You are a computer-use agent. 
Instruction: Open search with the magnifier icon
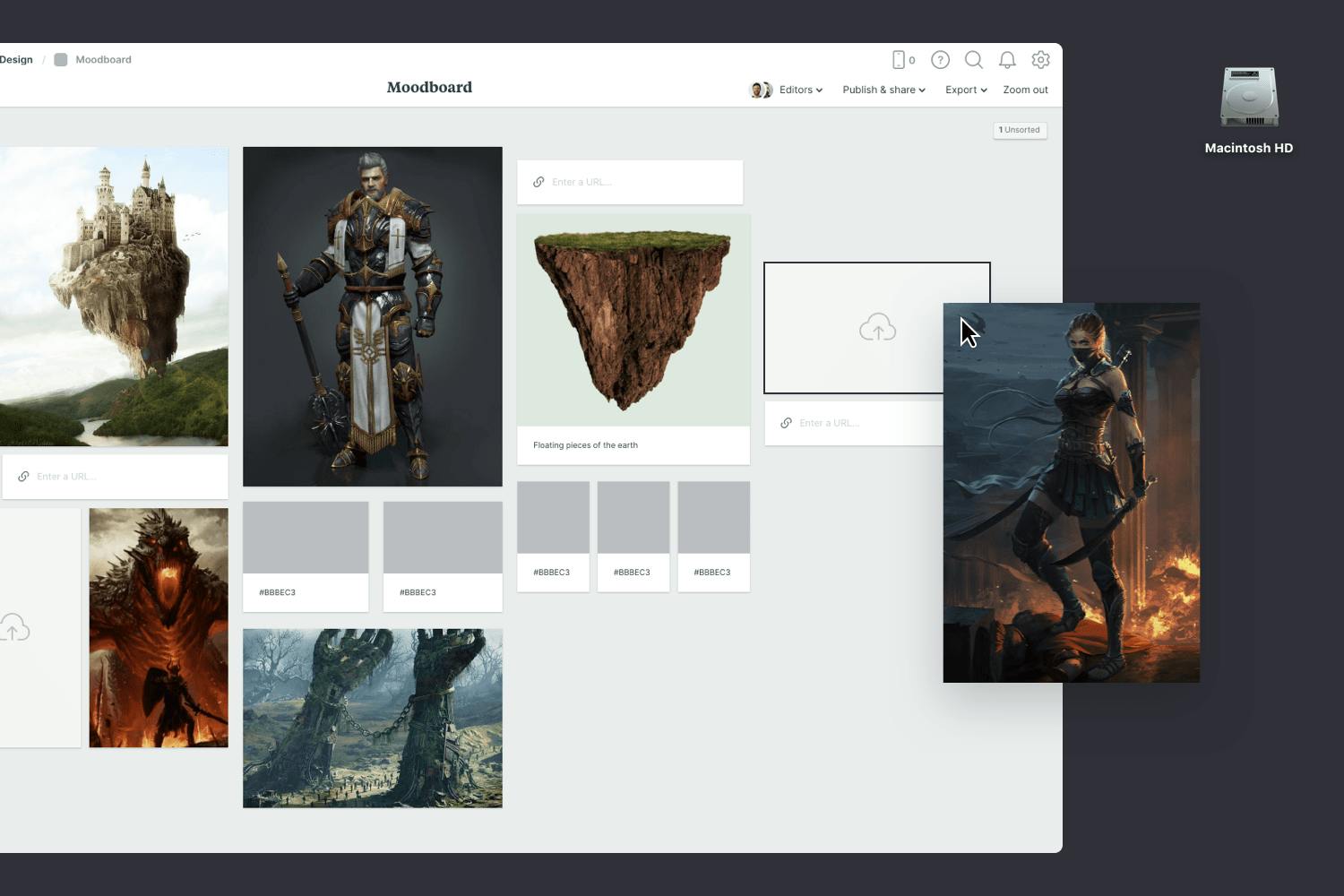974,59
